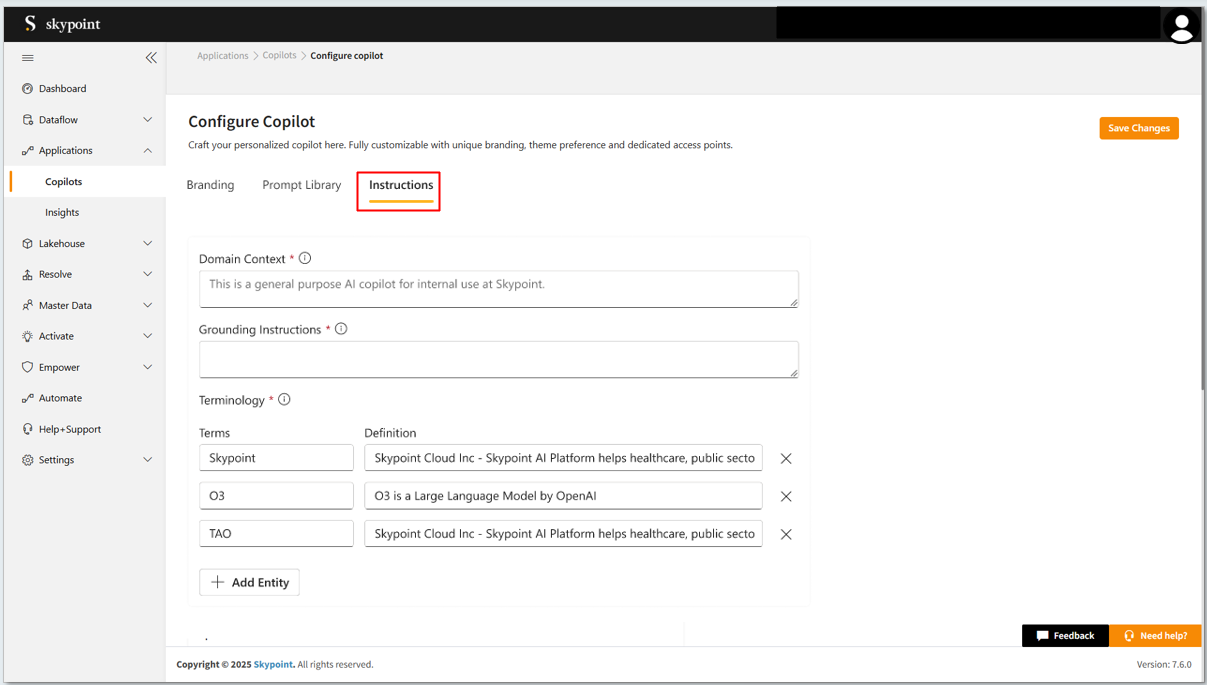This screenshot has width=1207, height=685.
Task: Remove the Skypoint term row
Action: pos(786,458)
